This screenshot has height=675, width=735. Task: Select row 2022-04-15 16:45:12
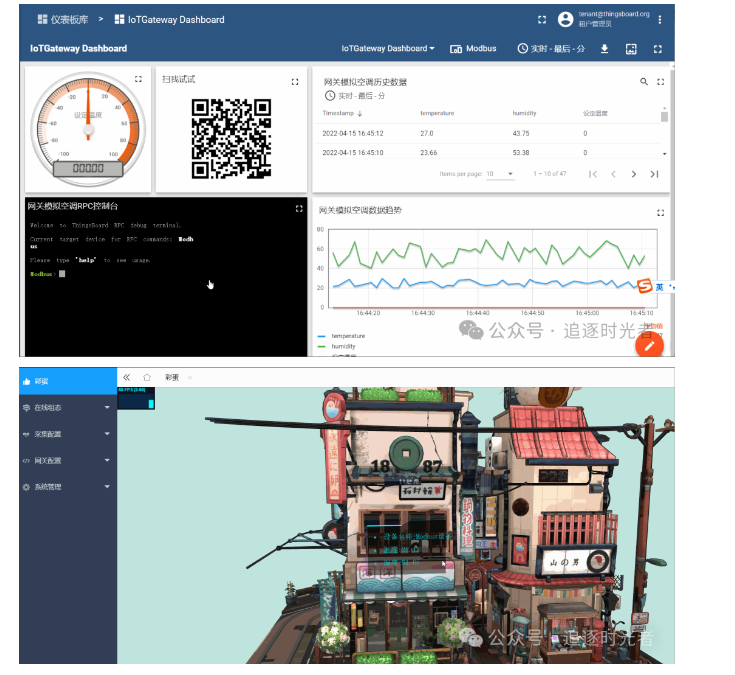tap(489, 133)
